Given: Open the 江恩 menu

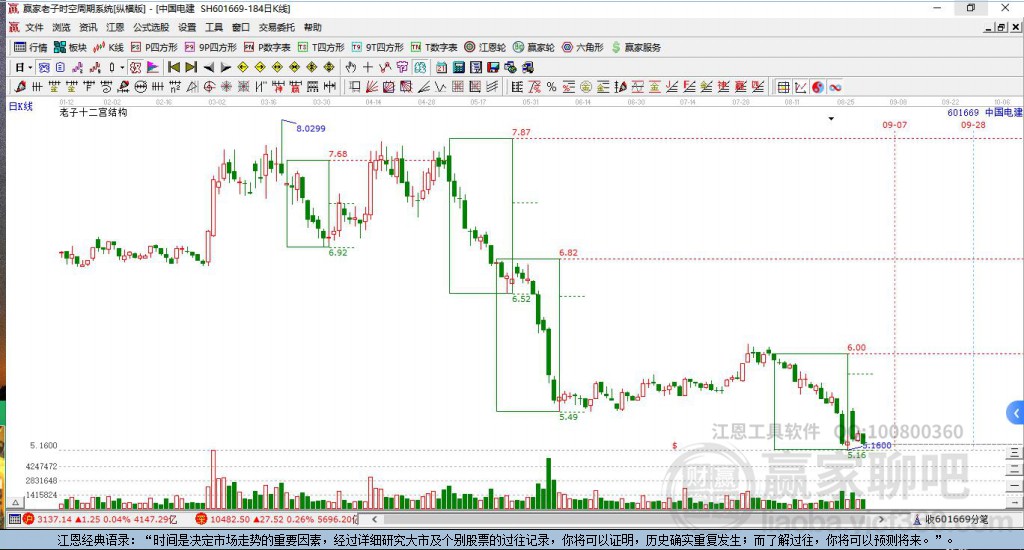Looking at the screenshot, I should pos(115,27).
